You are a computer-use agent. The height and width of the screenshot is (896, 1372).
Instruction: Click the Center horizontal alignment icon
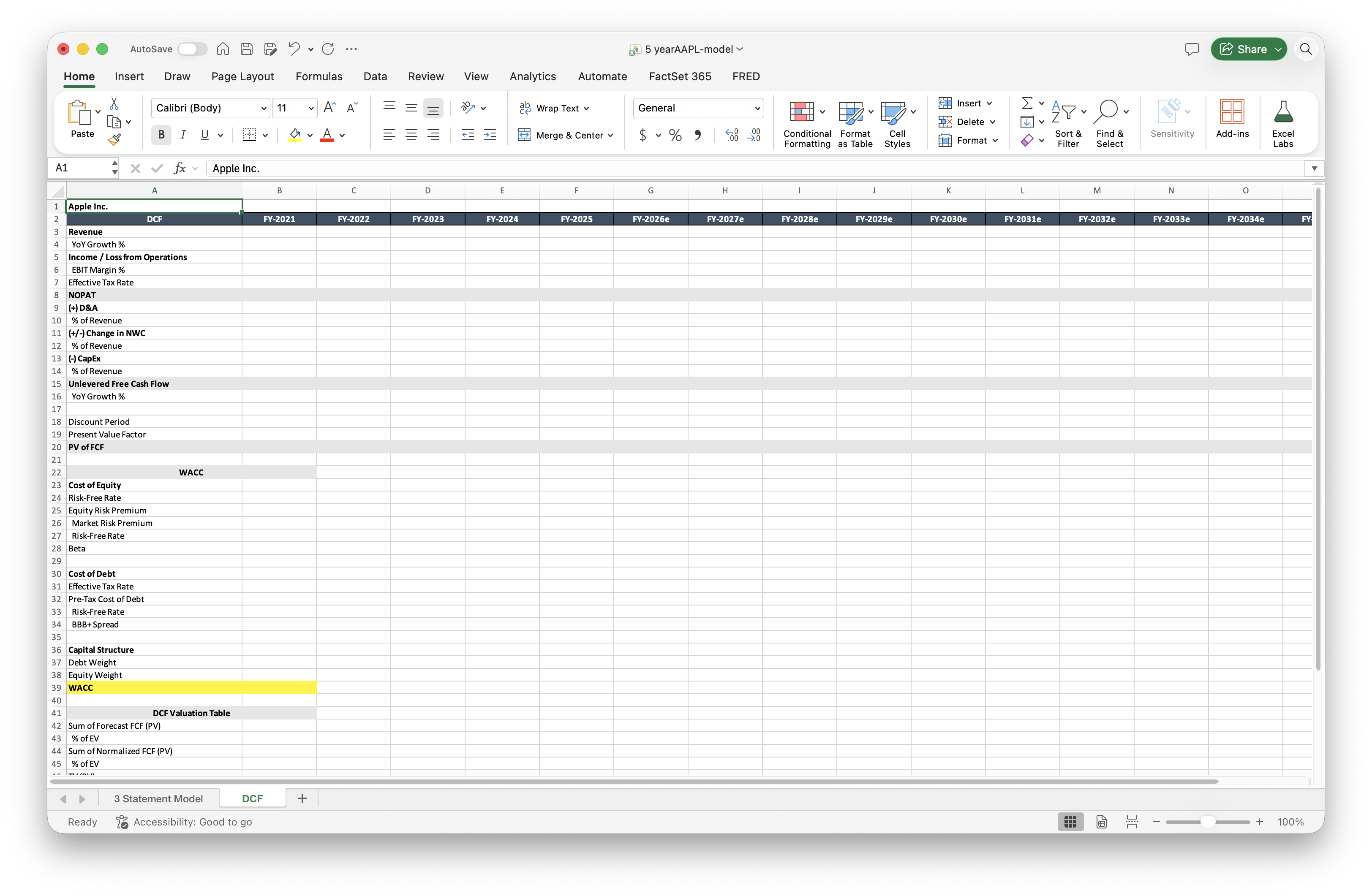click(411, 135)
